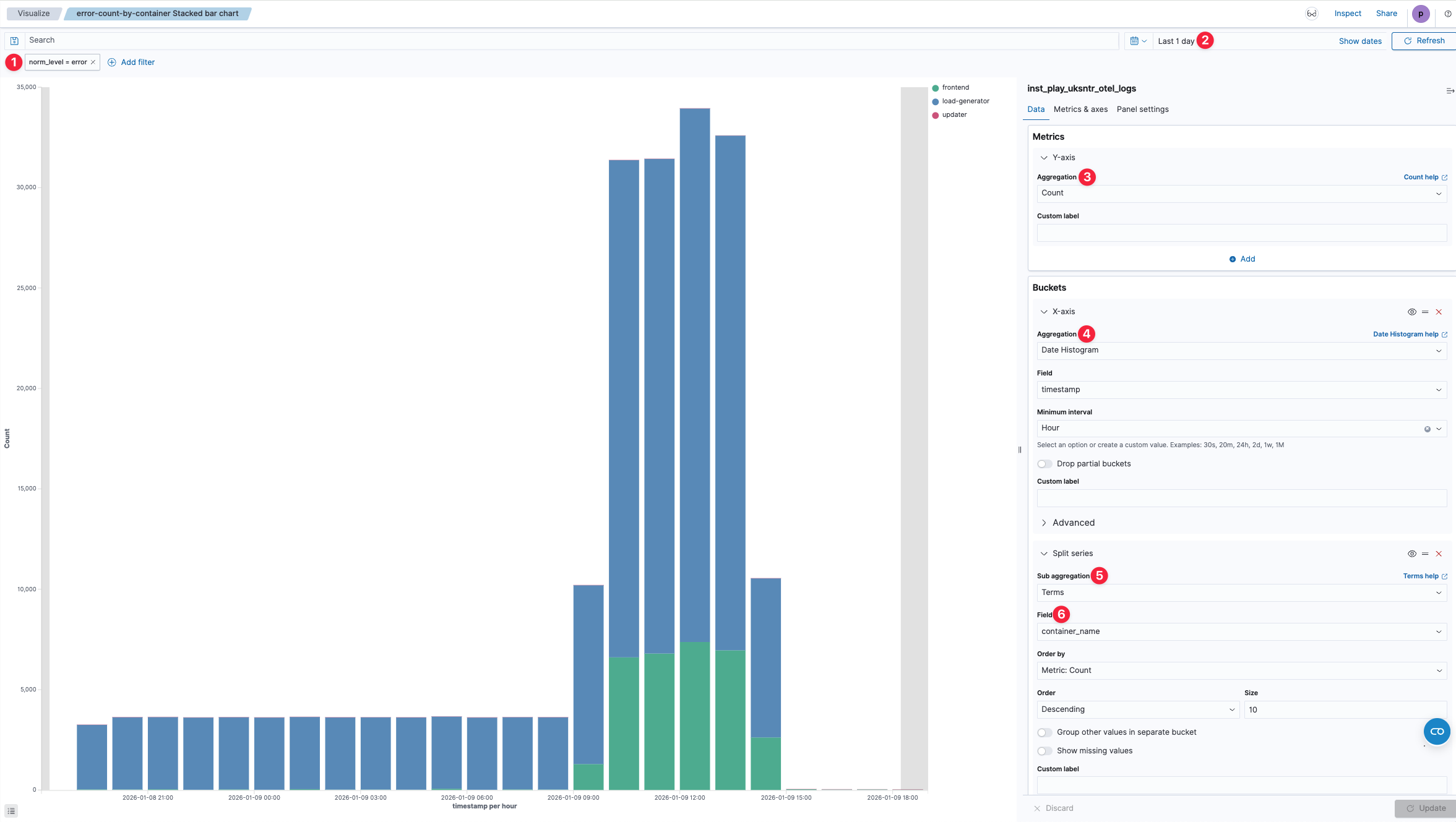Viewport: 1456px width, 822px height.
Task: Collapse the data panel with the arrow icon
Action: pyautogui.click(x=1450, y=90)
